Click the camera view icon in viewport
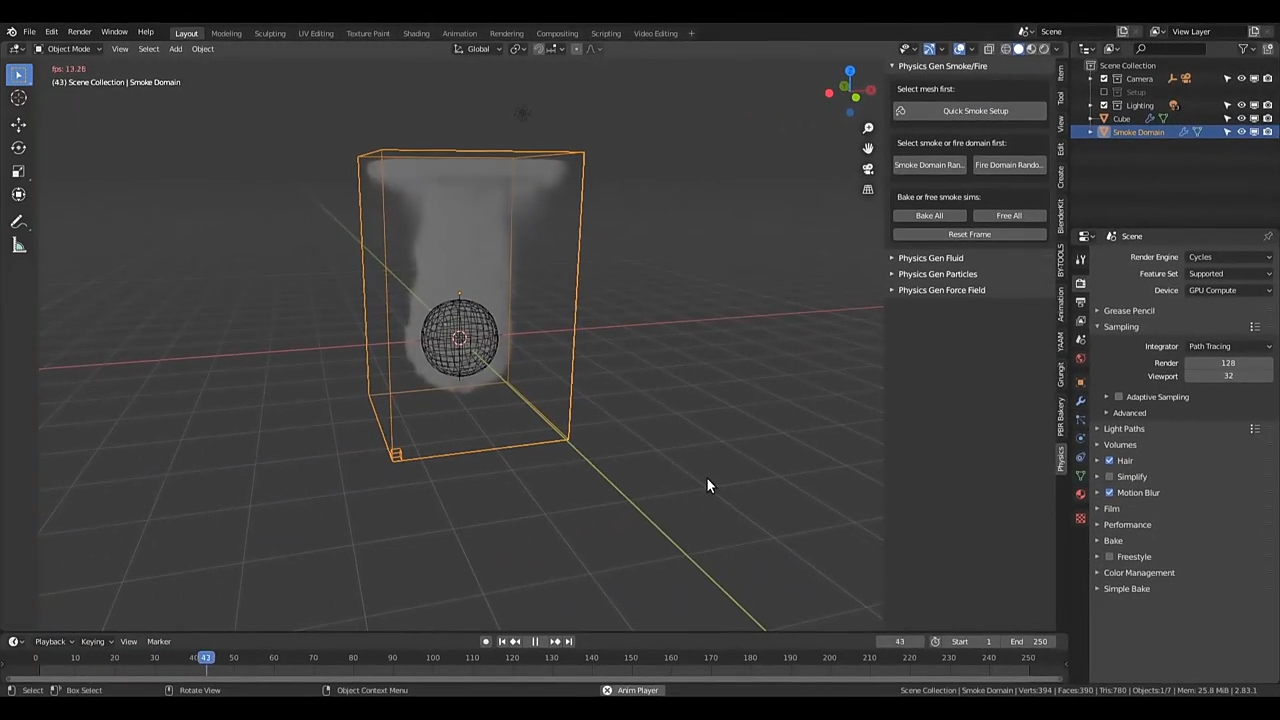Viewport: 1280px width, 720px height. point(868,169)
